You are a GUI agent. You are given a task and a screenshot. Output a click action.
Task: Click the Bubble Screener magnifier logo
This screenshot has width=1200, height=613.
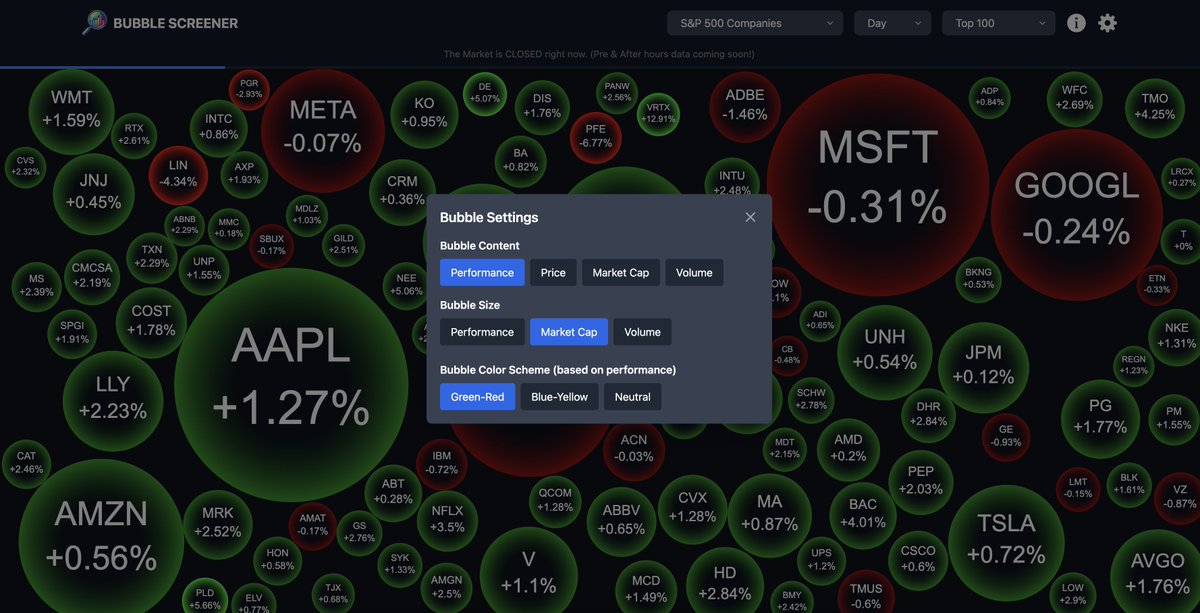pyautogui.click(x=95, y=22)
